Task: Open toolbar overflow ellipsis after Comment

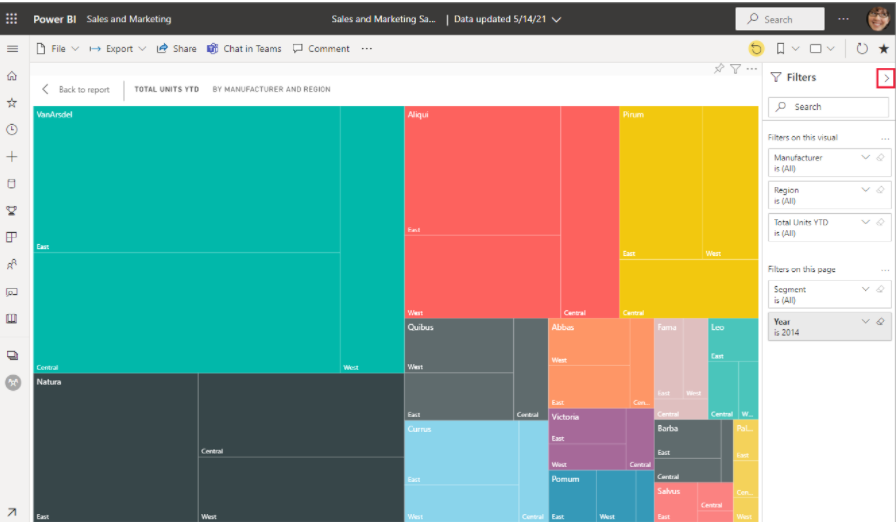Action: coord(367,49)
